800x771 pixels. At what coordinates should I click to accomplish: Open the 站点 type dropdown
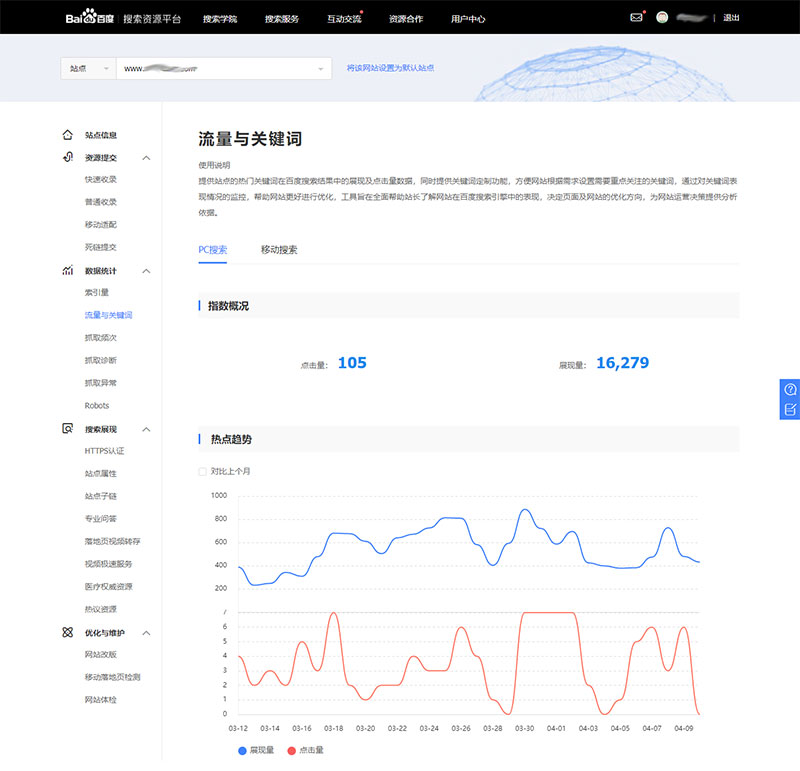[x=87, y=69]
